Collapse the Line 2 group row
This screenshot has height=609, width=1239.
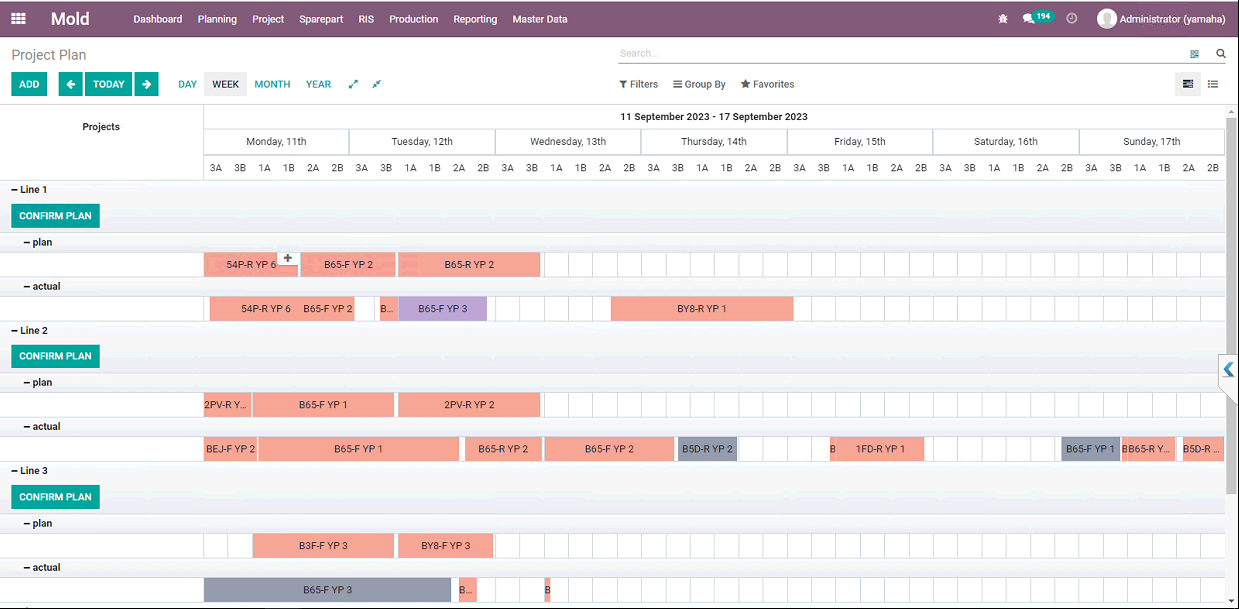[x=29, y=330]
